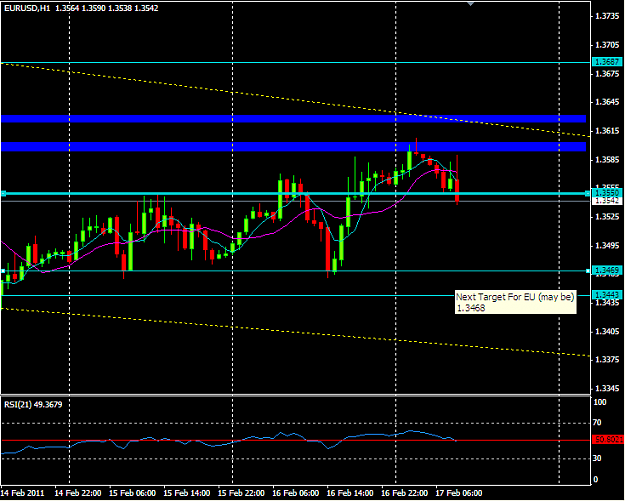
Task: Click the 1.3525 price scale value
Action: [x=607, y=217]
